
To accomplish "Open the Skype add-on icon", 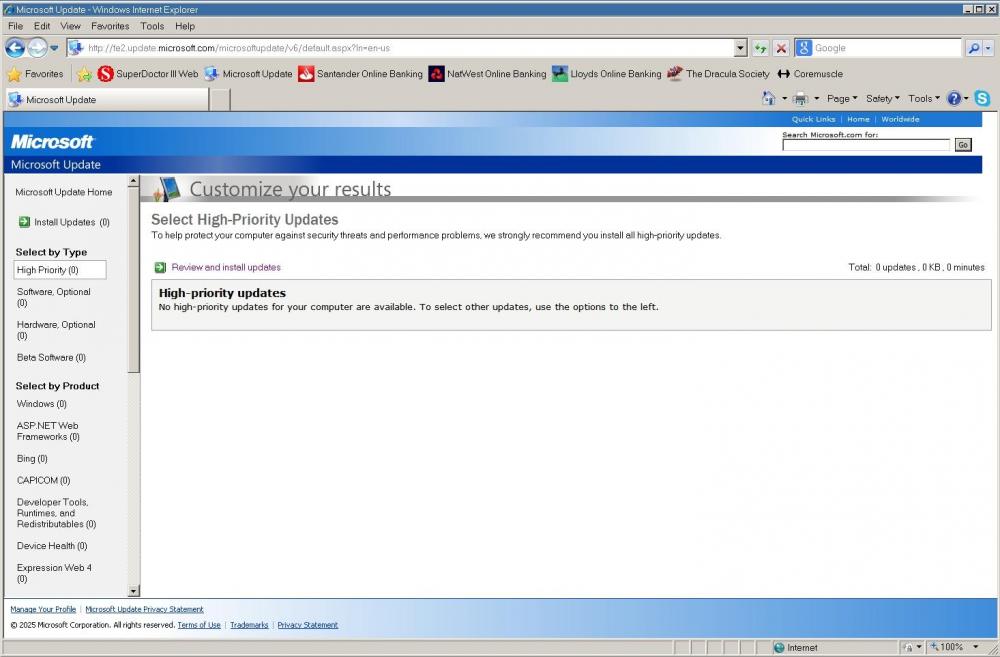I will pos(982,99).
